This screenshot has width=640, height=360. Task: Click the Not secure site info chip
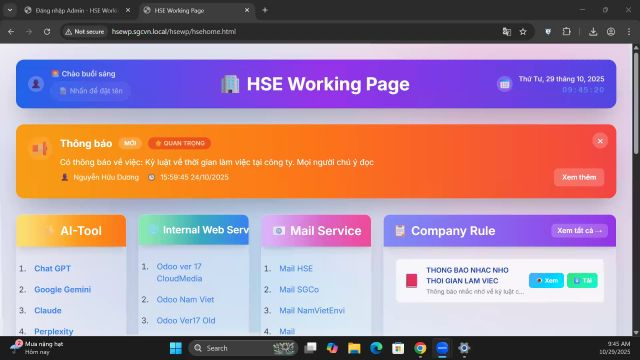tap(85, 31)
